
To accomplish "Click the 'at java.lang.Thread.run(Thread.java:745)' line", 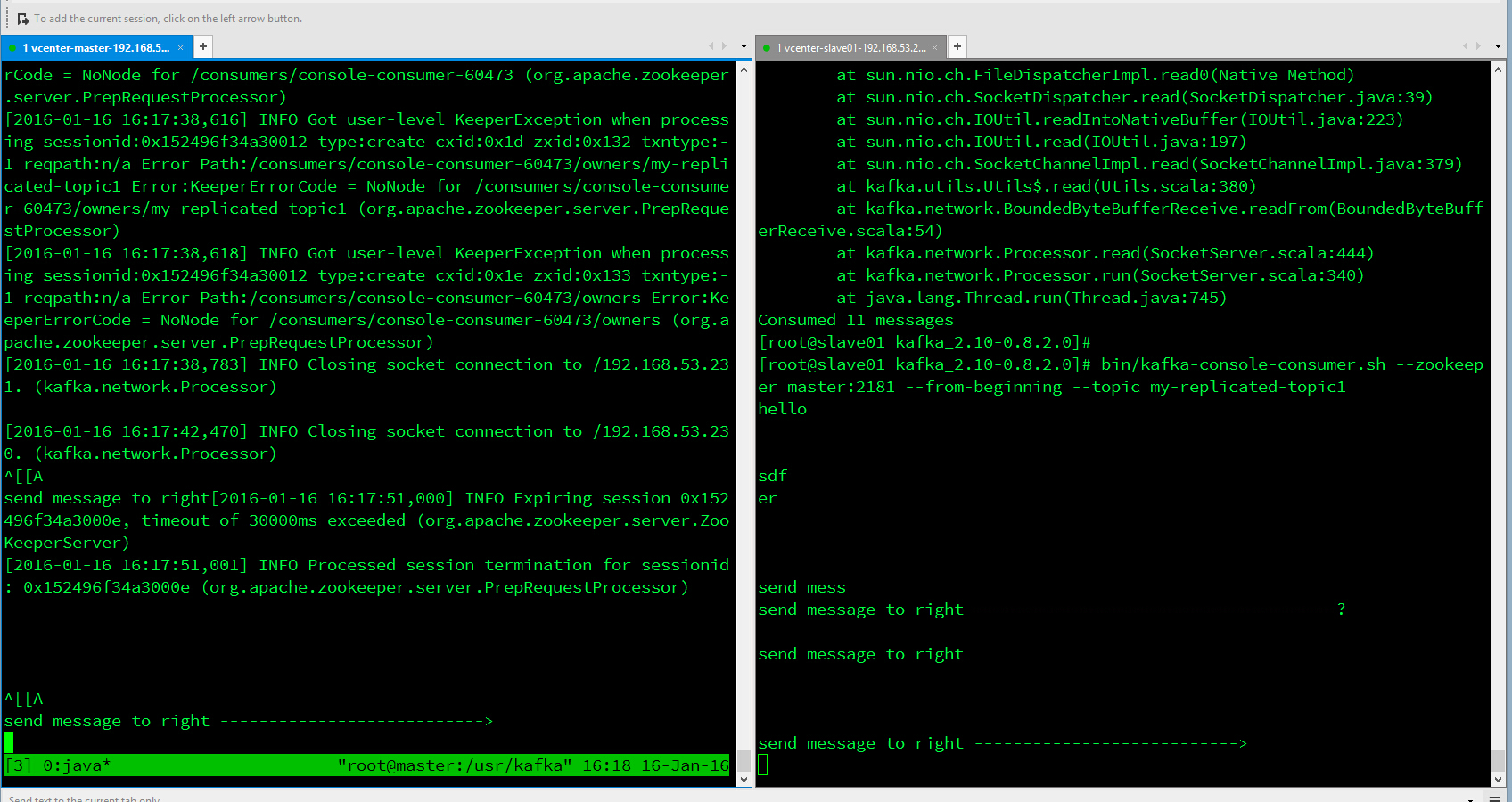I will click(x=1031, y=298).
